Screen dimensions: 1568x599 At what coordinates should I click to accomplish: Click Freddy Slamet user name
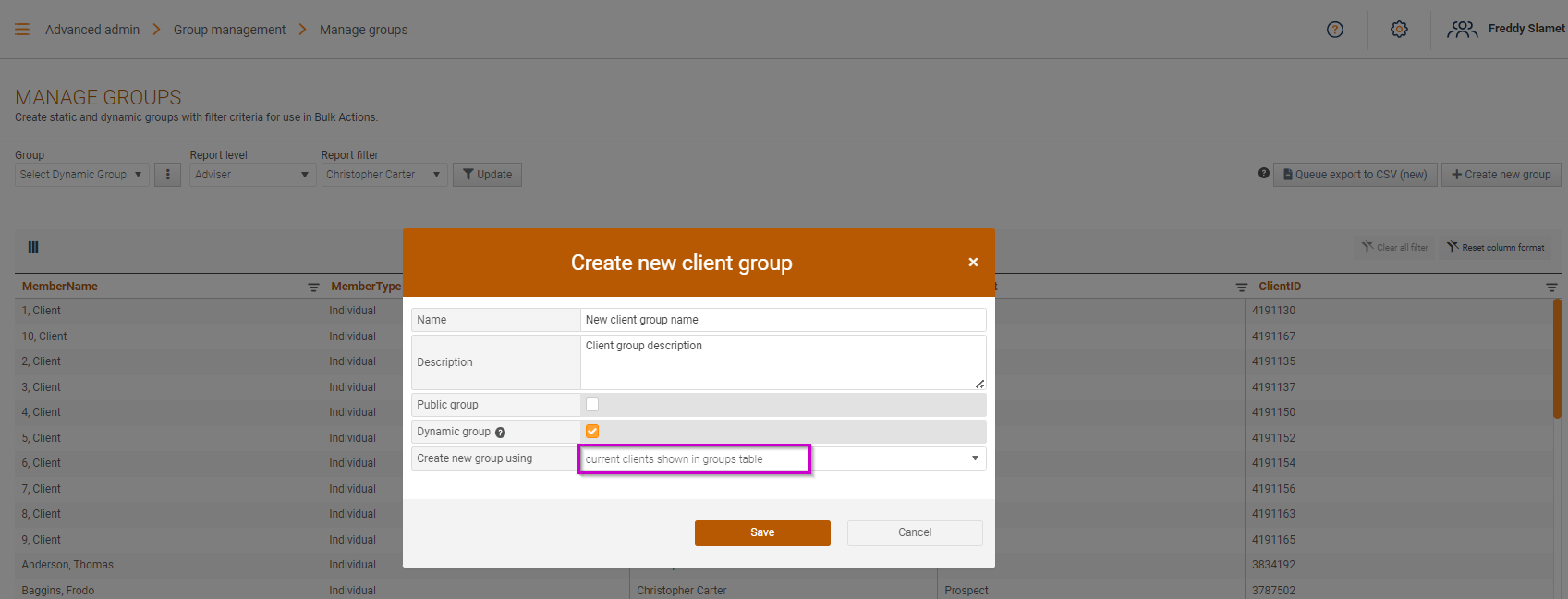pos(1526,29)
